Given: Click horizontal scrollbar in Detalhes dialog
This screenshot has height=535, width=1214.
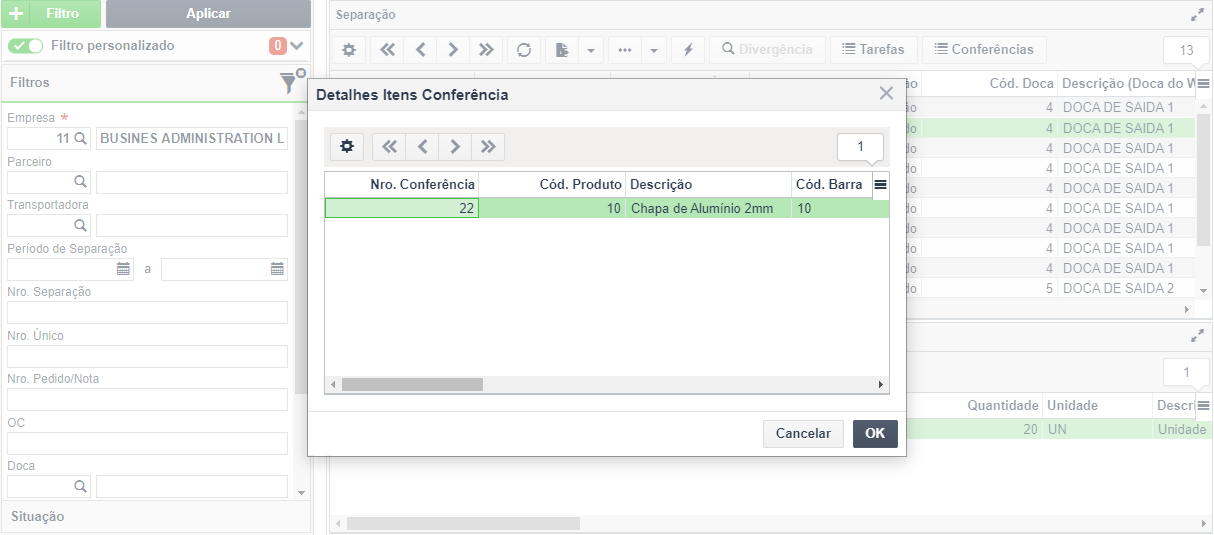Looking at the screenshot, I should [412, 384].
